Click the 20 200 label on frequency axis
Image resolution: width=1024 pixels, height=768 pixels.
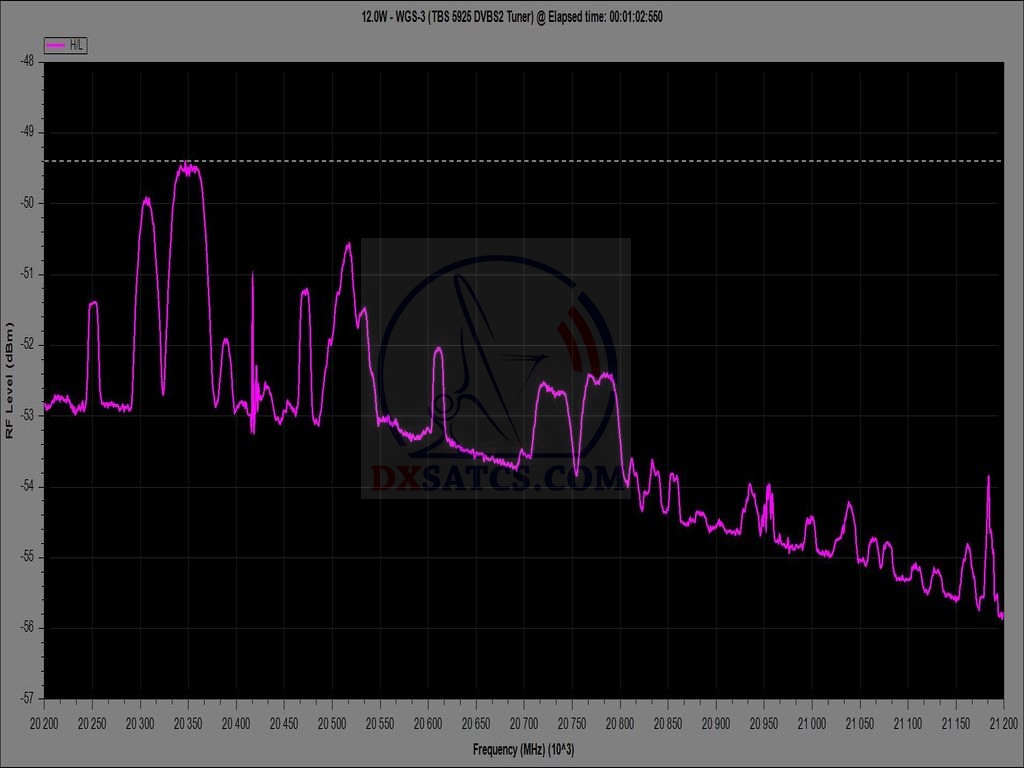tap(45, 721)
